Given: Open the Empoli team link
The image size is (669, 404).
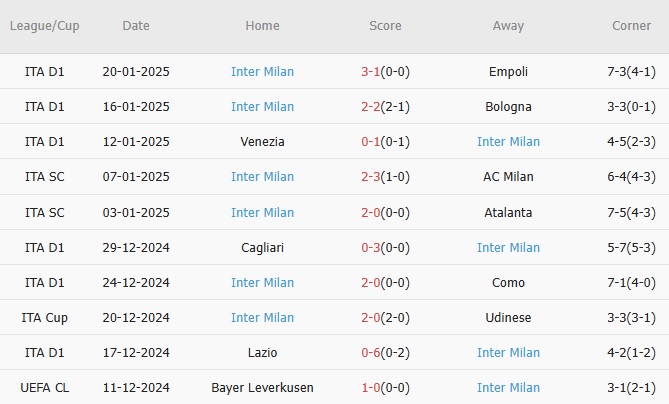Looking at the screenshot, I should [x=508, y=72].
